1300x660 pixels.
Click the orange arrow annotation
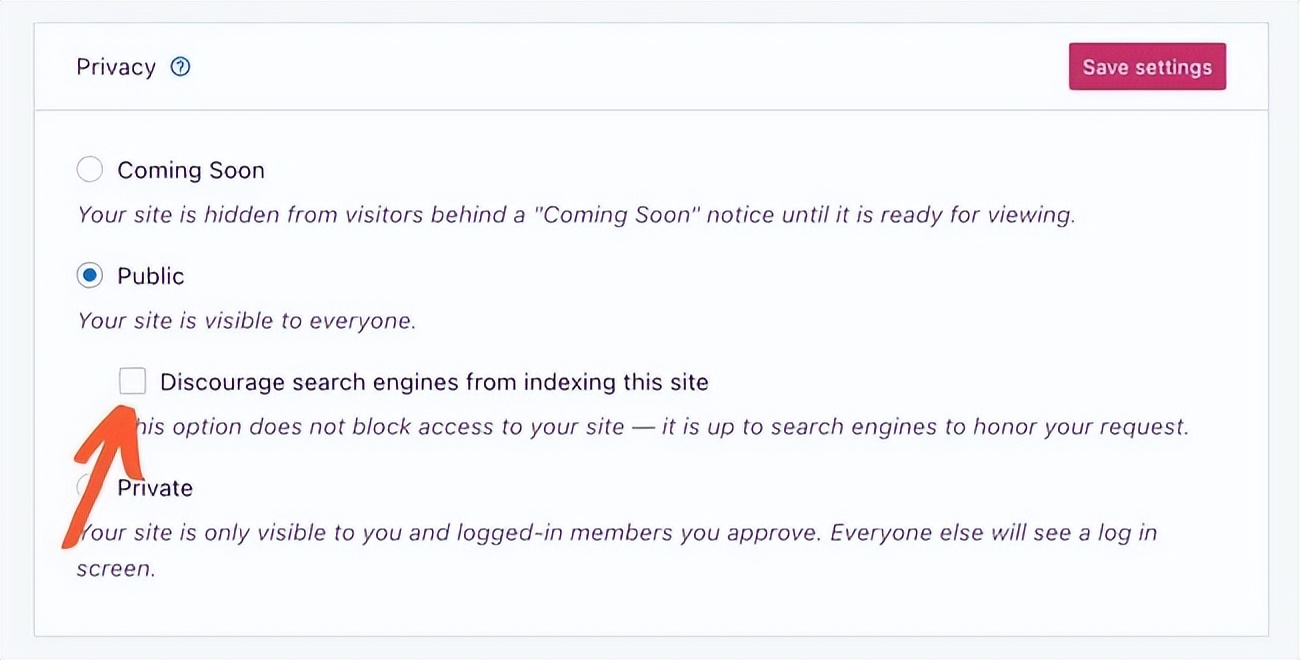[105, 475]
